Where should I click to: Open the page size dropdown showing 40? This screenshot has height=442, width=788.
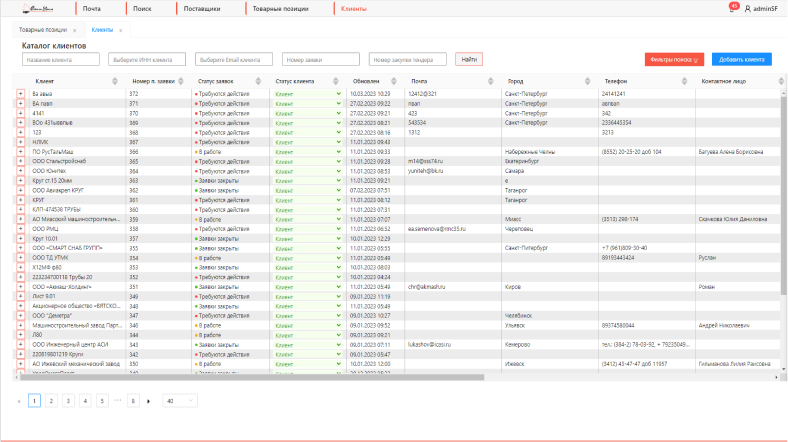(x=180, y=401)
